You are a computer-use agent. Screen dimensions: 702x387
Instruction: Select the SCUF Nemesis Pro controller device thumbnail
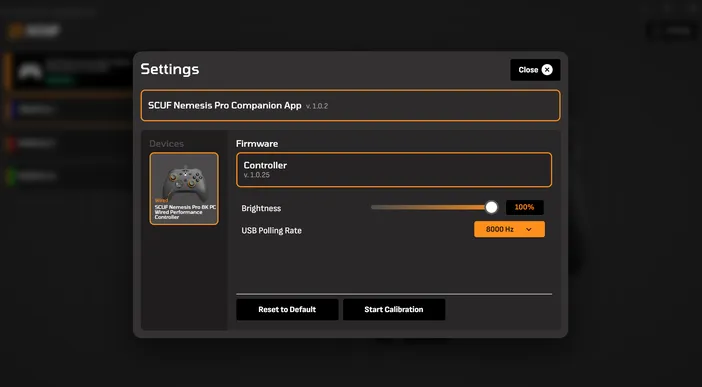click(184, 189)
